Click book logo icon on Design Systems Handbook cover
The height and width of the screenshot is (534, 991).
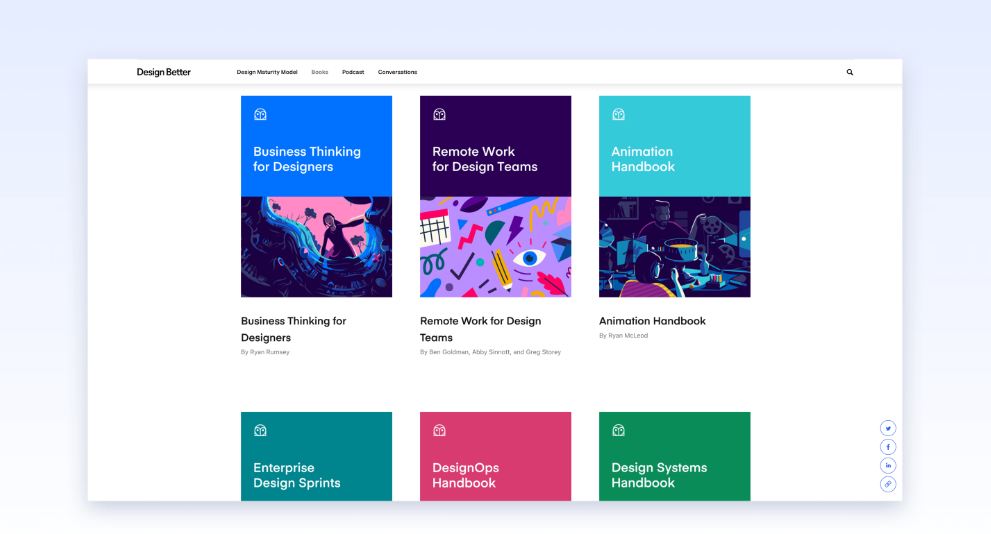click(618, 430)
